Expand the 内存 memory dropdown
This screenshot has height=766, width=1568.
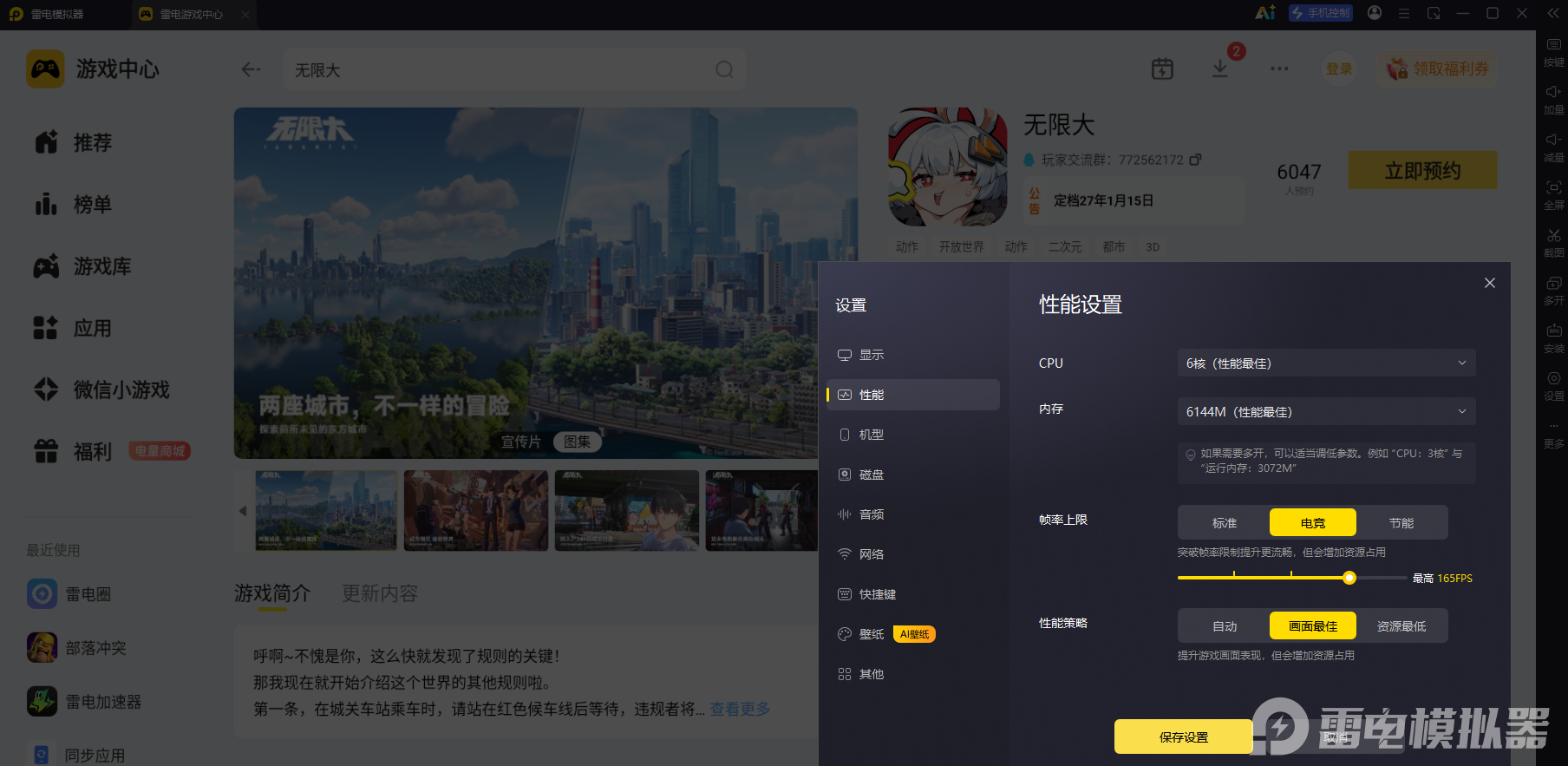point(1326,412)
